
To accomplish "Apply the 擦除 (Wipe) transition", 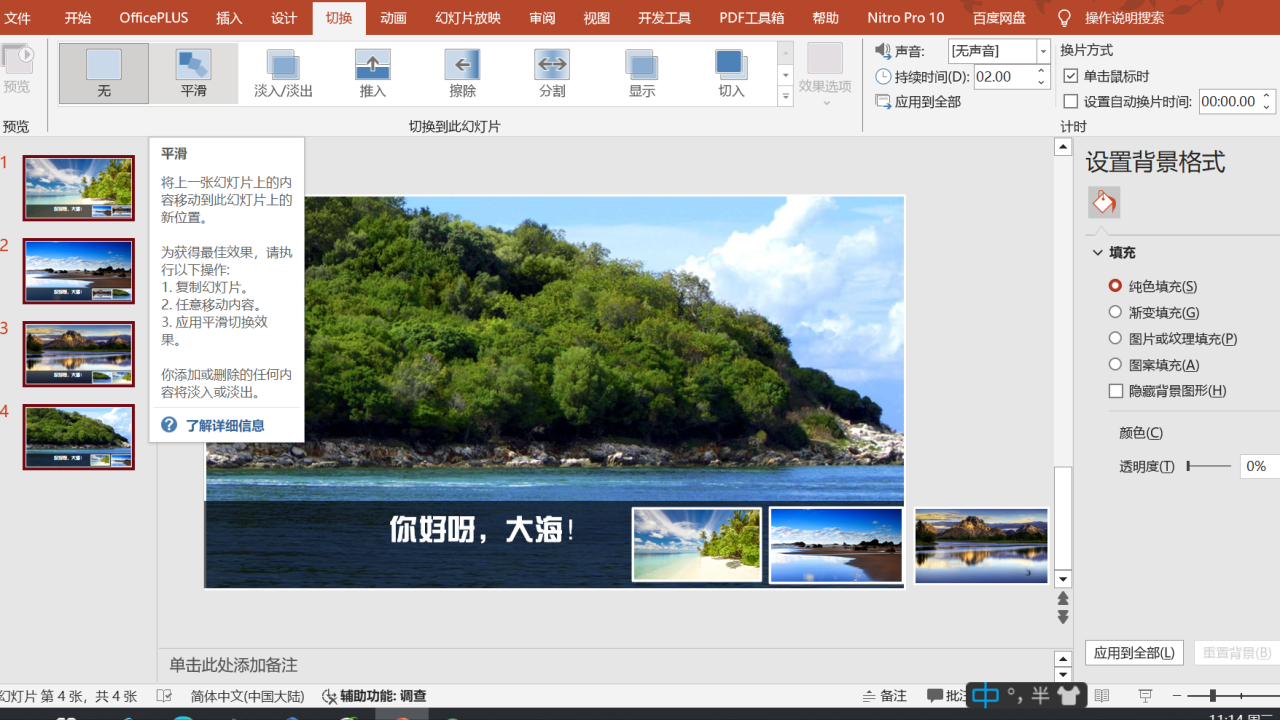I will 461,72.
